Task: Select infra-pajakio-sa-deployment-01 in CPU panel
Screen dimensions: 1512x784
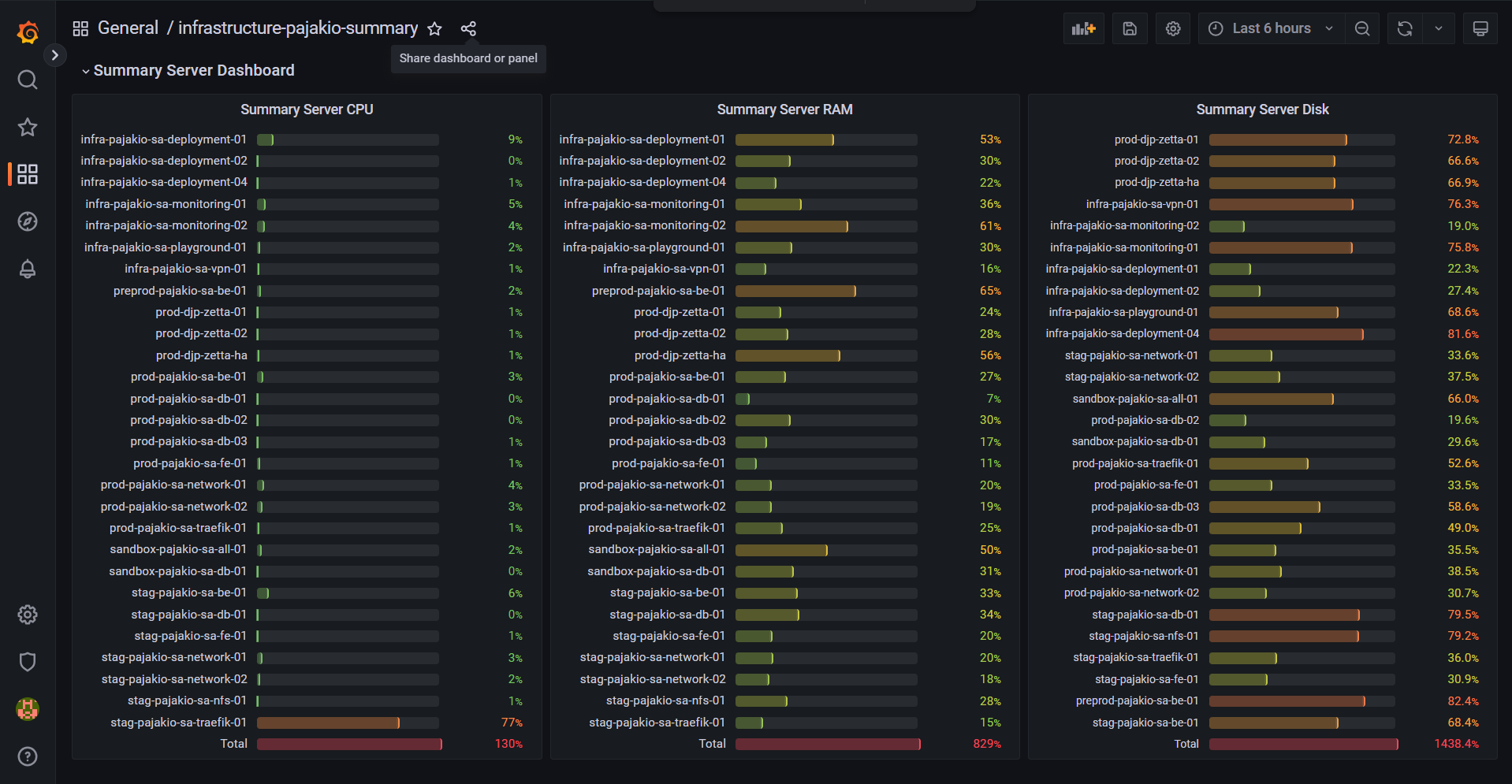Action: coord(164,139)
